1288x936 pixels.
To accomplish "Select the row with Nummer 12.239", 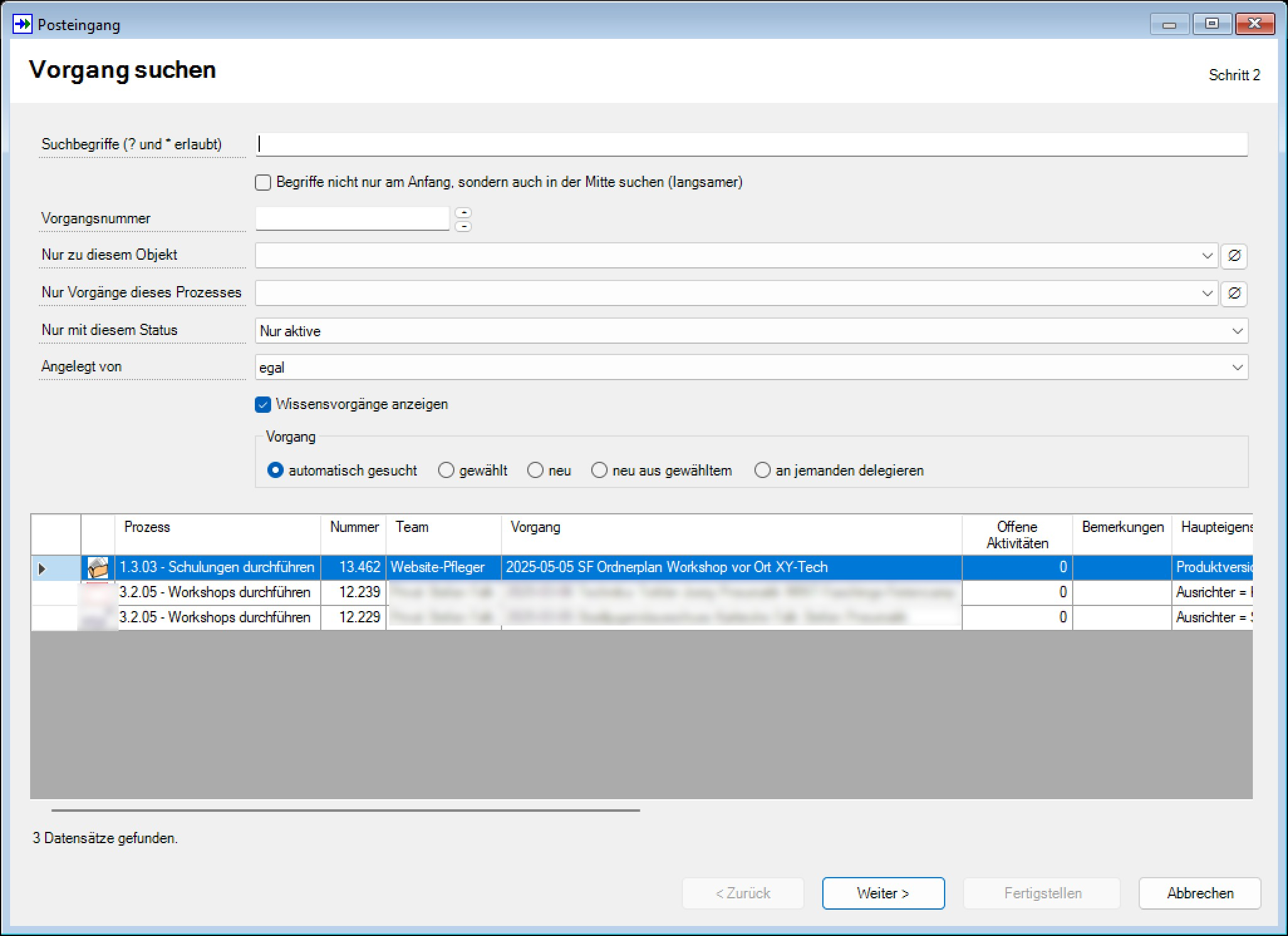I will point(641,593).
